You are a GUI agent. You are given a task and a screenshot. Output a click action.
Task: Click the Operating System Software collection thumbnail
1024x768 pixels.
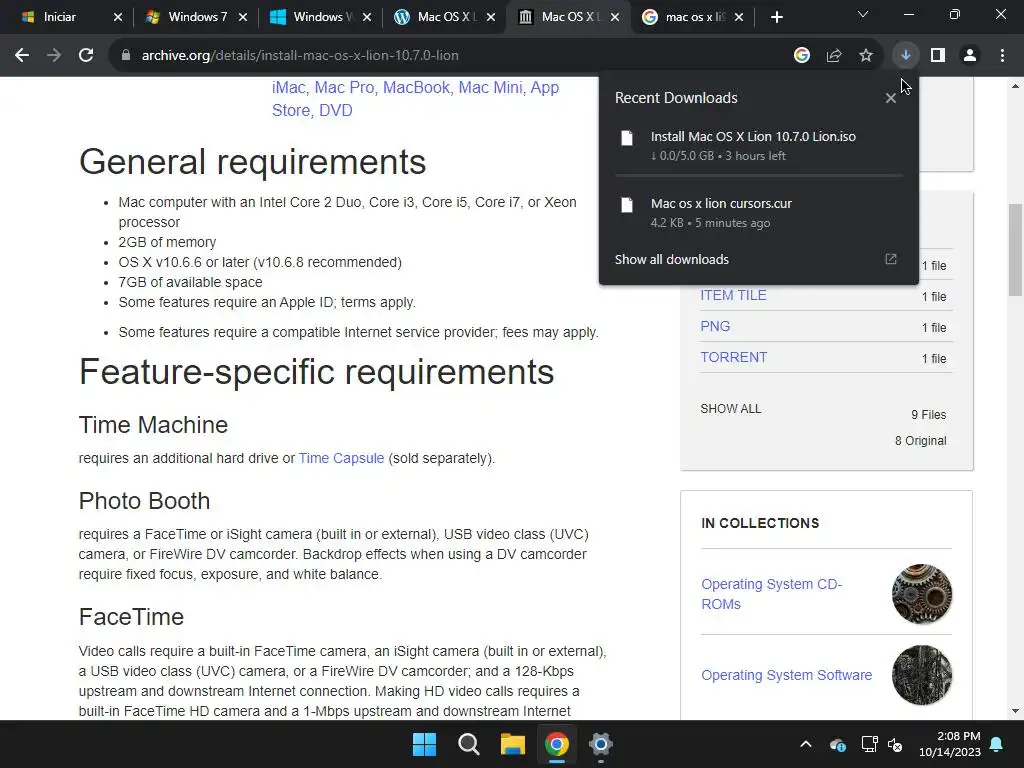tap(921, 675)
